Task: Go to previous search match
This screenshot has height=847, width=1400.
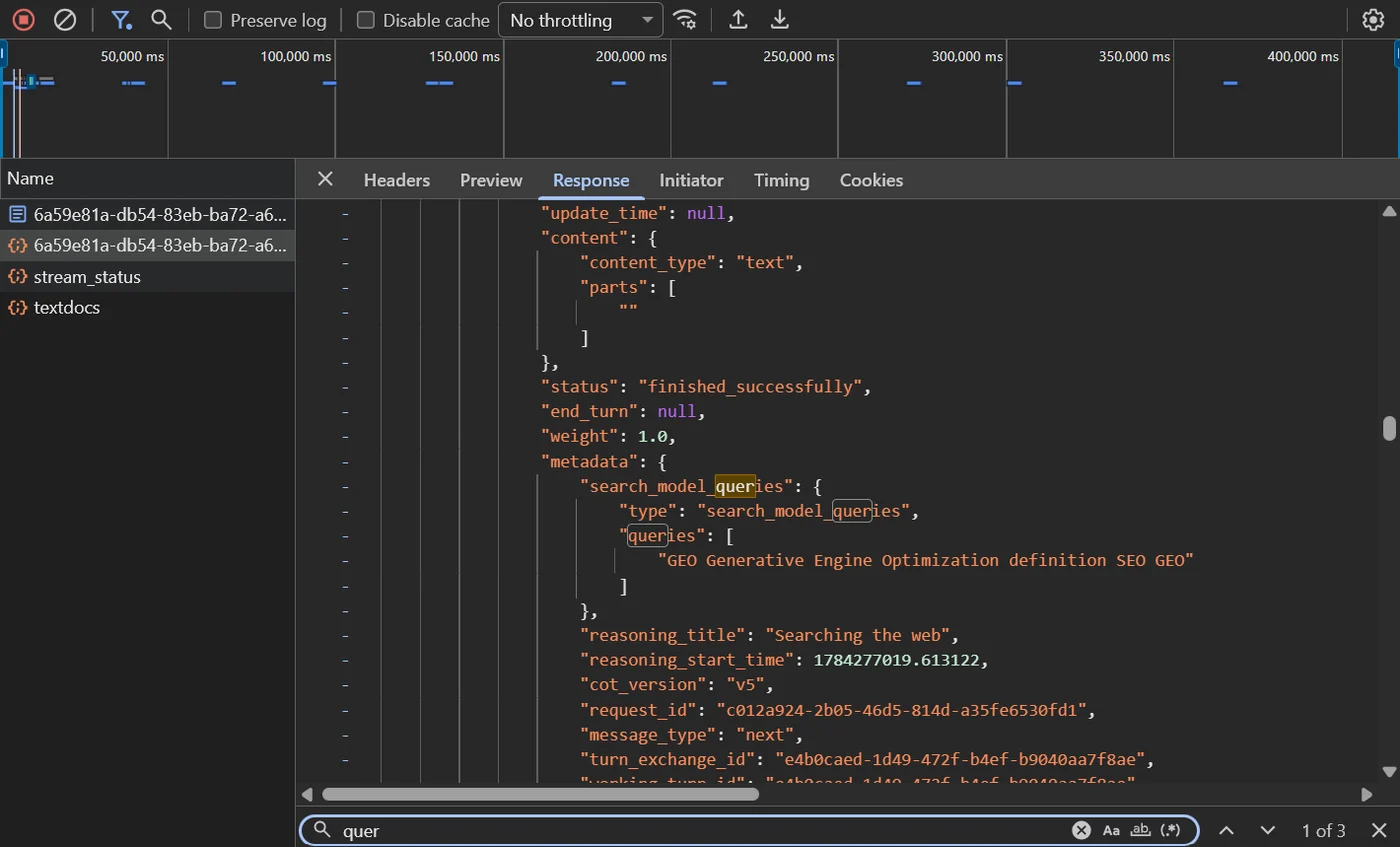Action: click(1227, 830)
